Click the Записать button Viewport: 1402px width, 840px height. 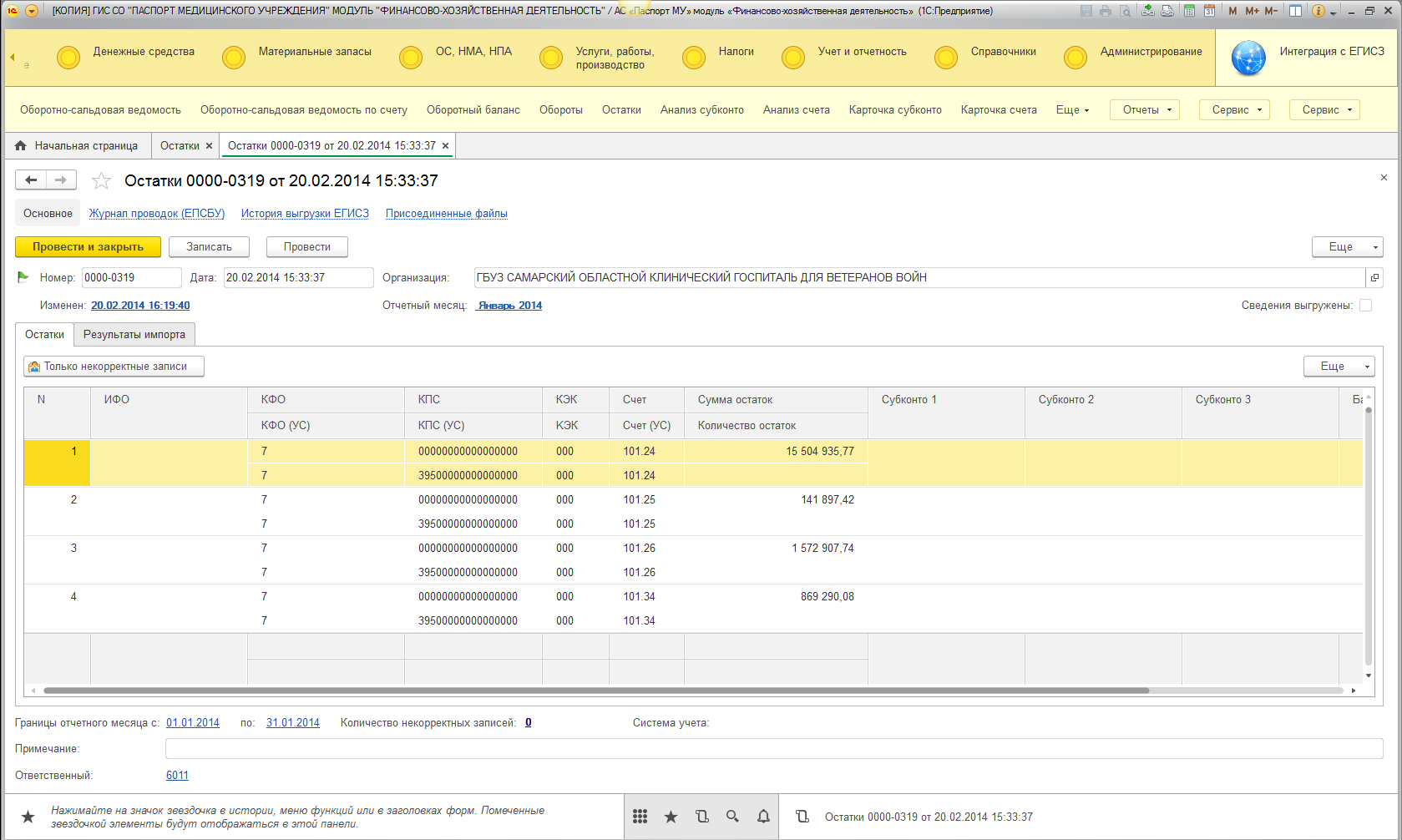(x=209, y=247)
